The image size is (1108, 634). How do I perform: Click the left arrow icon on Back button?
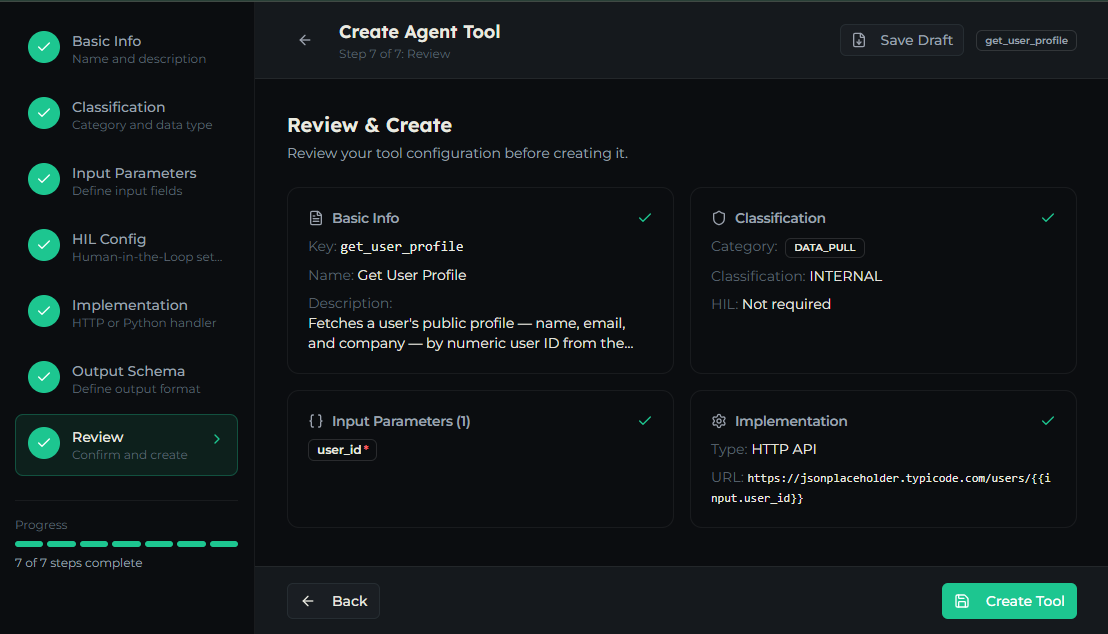308,601
